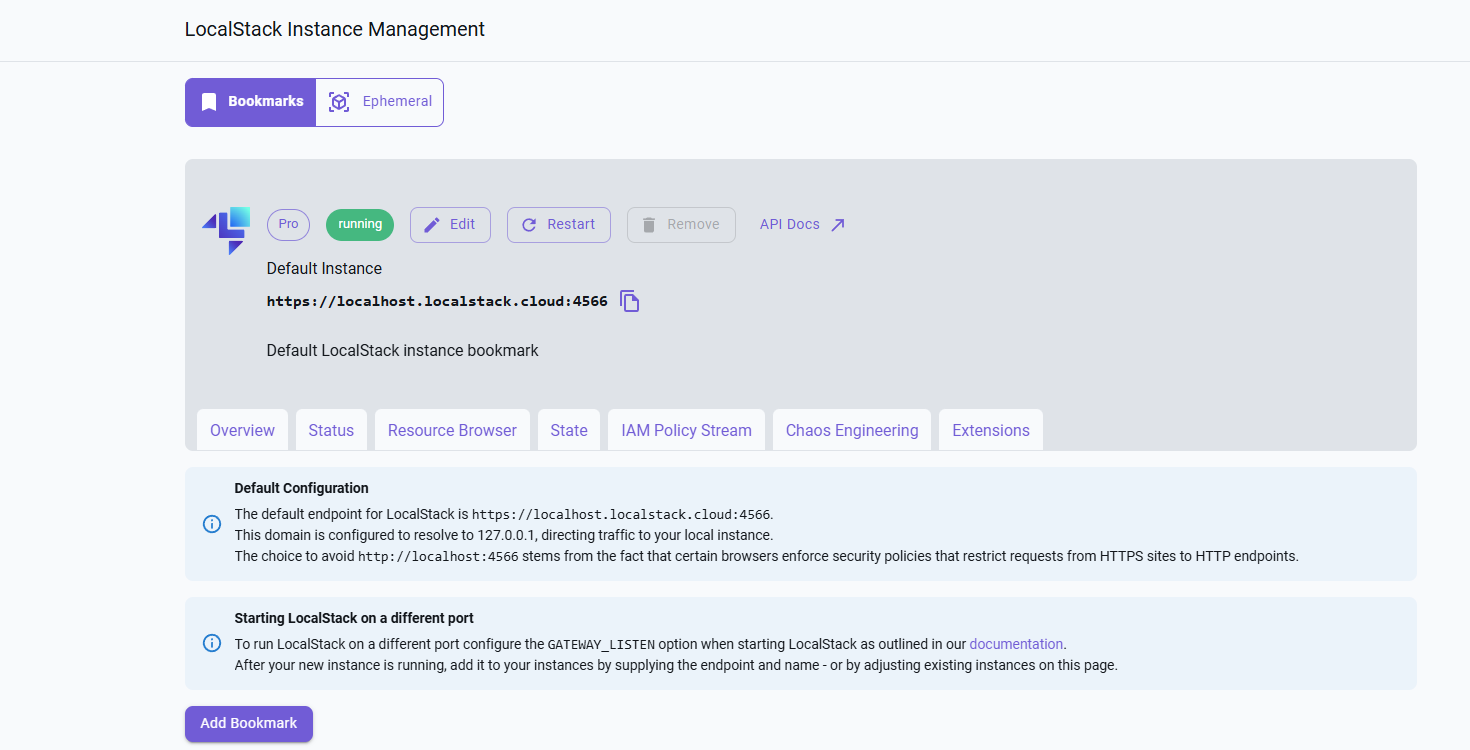Open the Status tab
Image resolution: width=1470 pixels, height=750 pixels.
[x=331, y=430]
